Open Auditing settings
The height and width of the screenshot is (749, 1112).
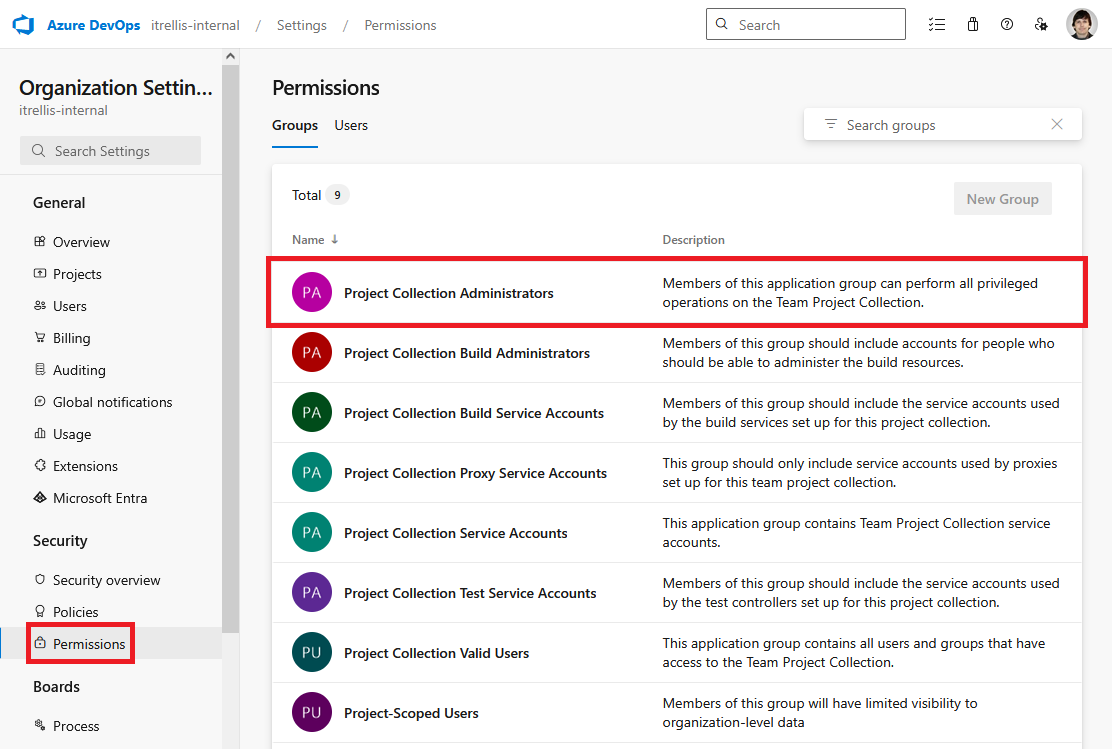click(79, 370)
